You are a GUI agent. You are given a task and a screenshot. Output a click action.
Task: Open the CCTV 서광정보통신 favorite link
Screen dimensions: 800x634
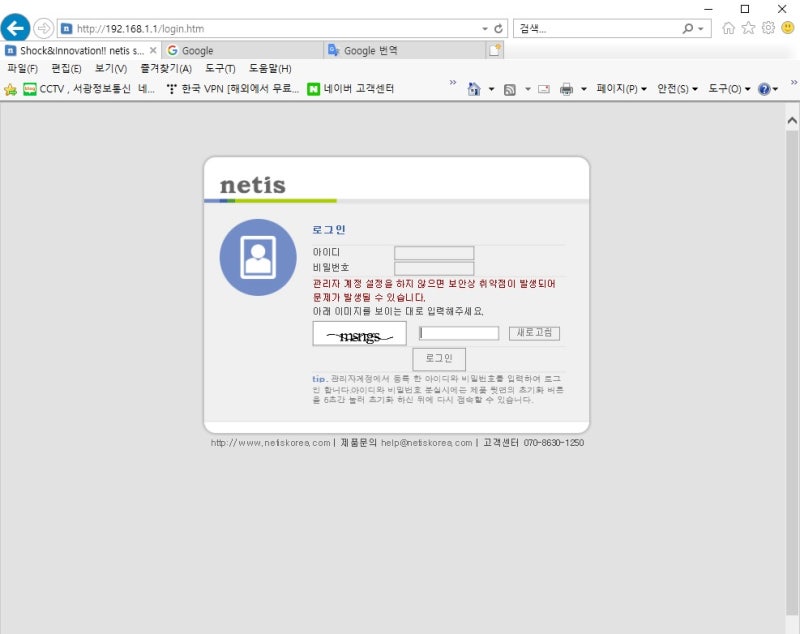tap(89, 89)
